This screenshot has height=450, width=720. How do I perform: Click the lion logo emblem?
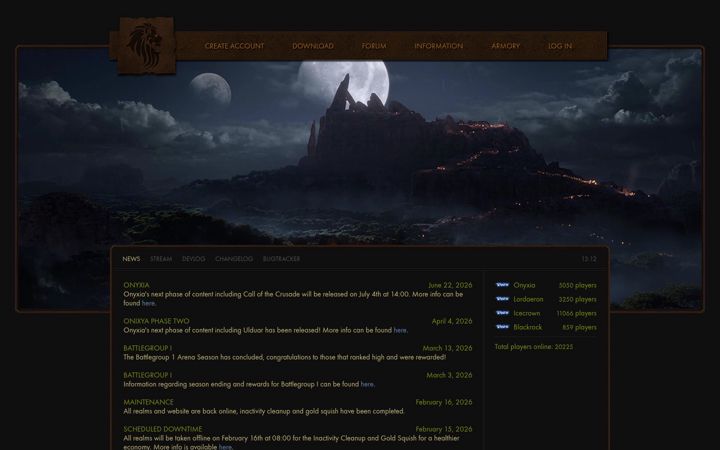click(146, 45)
